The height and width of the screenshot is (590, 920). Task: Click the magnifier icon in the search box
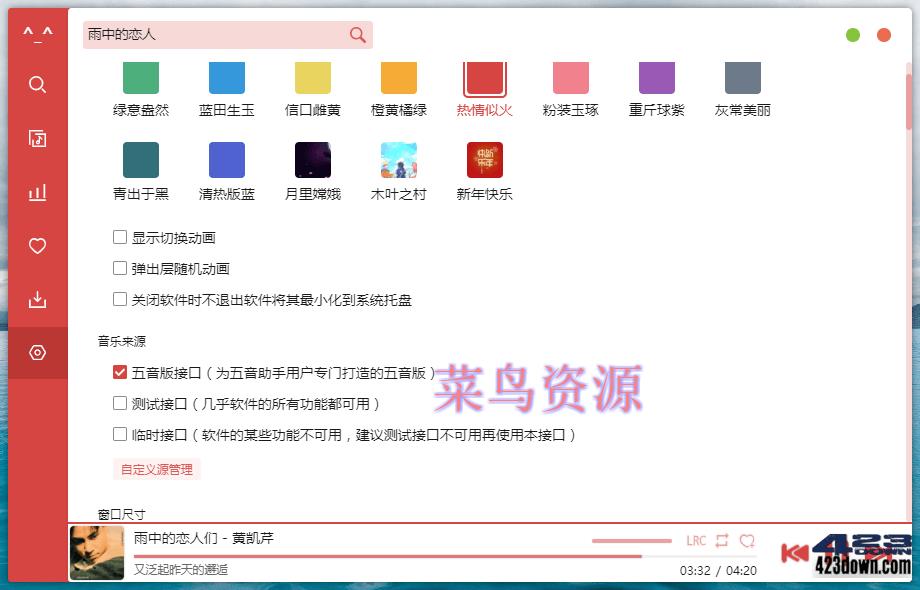point(357,34)
